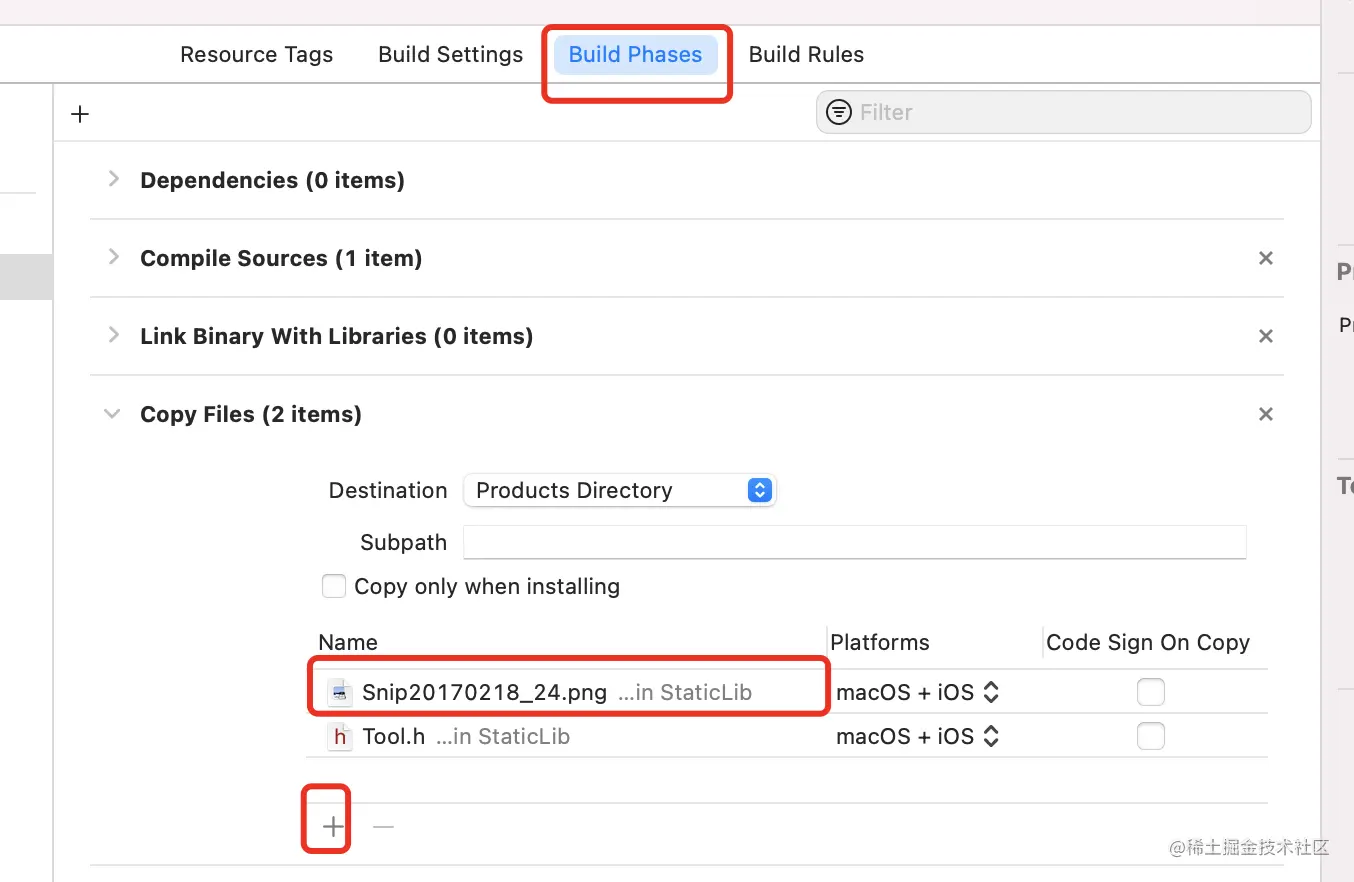Delete the Copy Files phase using its X
1354x882 pixels.
pos(1265,415)
